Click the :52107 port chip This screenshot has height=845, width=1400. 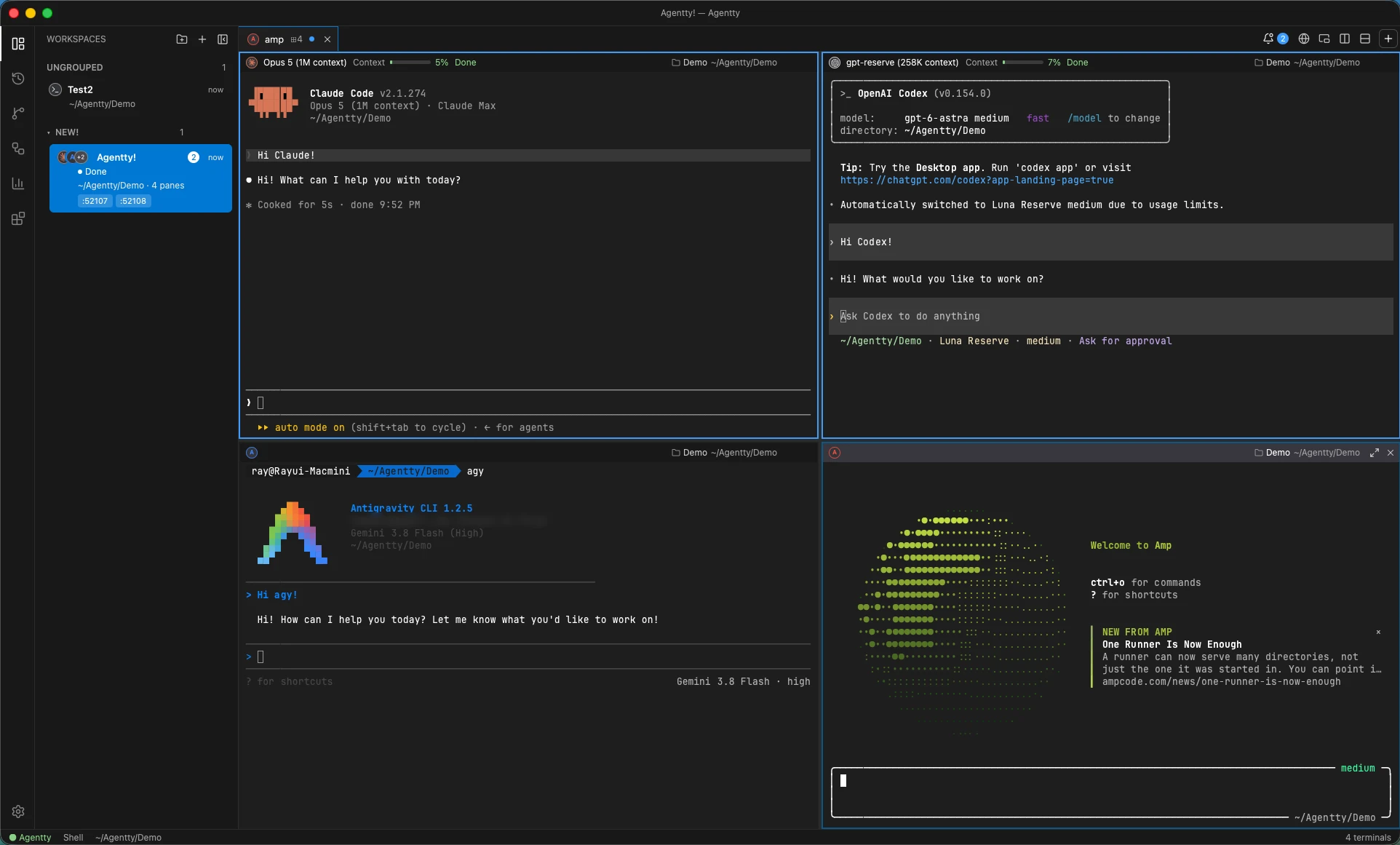coord(95,201)
